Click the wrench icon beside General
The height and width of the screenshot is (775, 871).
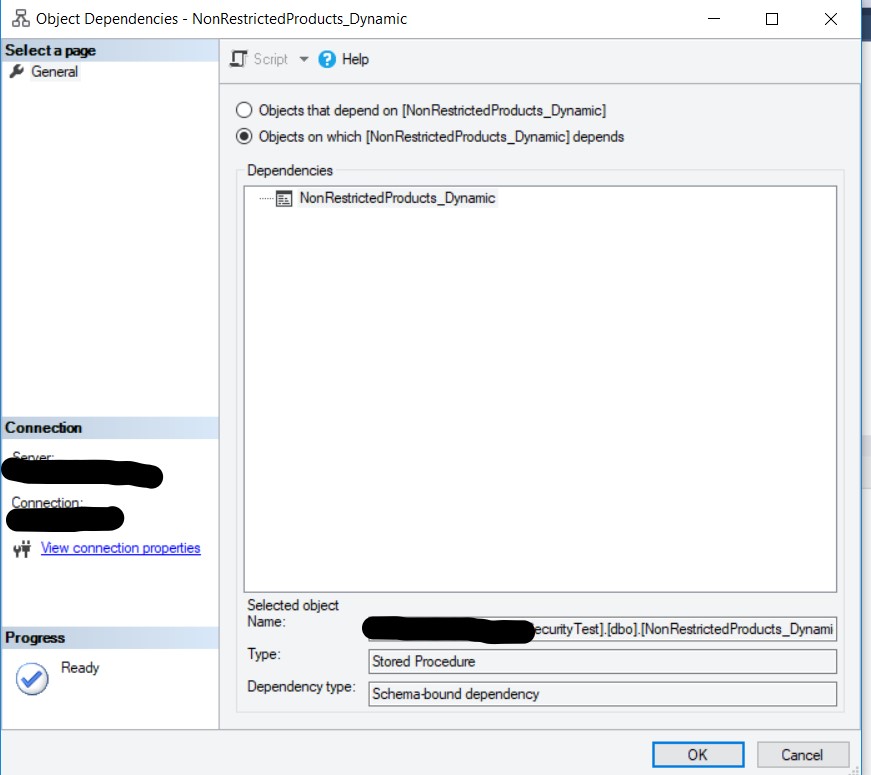(x=16, y=72)
